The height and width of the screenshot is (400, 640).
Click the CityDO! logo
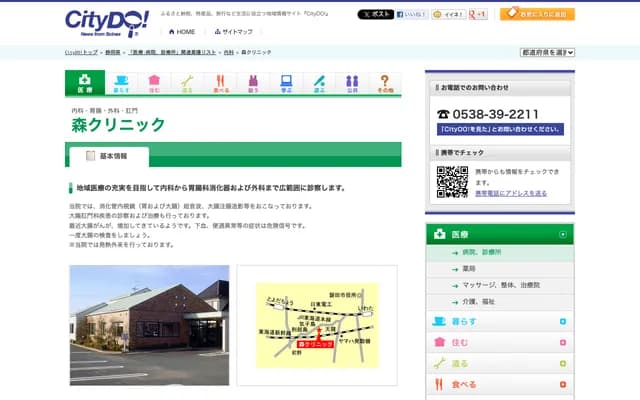click(x=107, y=24)
